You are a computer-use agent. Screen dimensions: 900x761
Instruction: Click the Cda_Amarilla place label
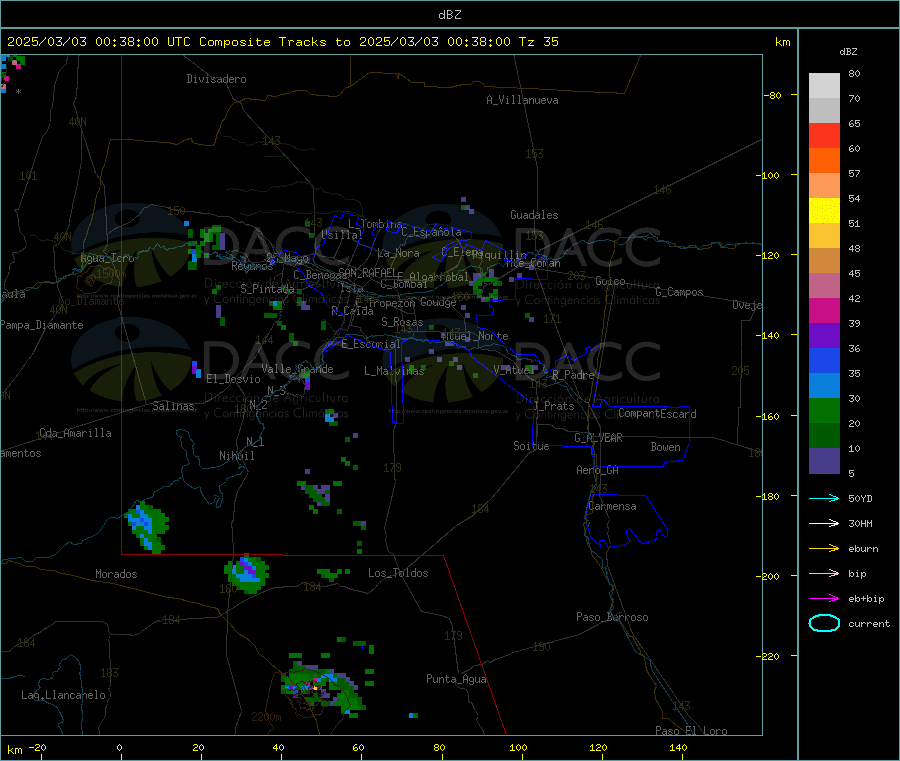pyautogui.click(x=75, y=433)
